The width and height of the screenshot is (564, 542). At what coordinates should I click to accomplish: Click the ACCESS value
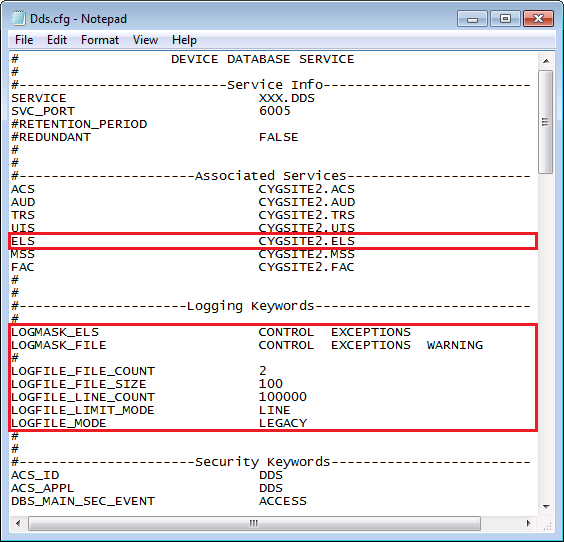point(283,501)
